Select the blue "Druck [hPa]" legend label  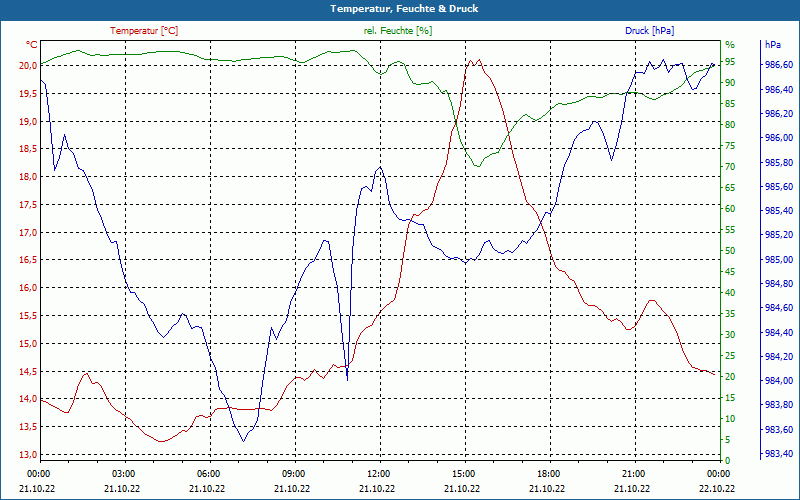[649, 31]
